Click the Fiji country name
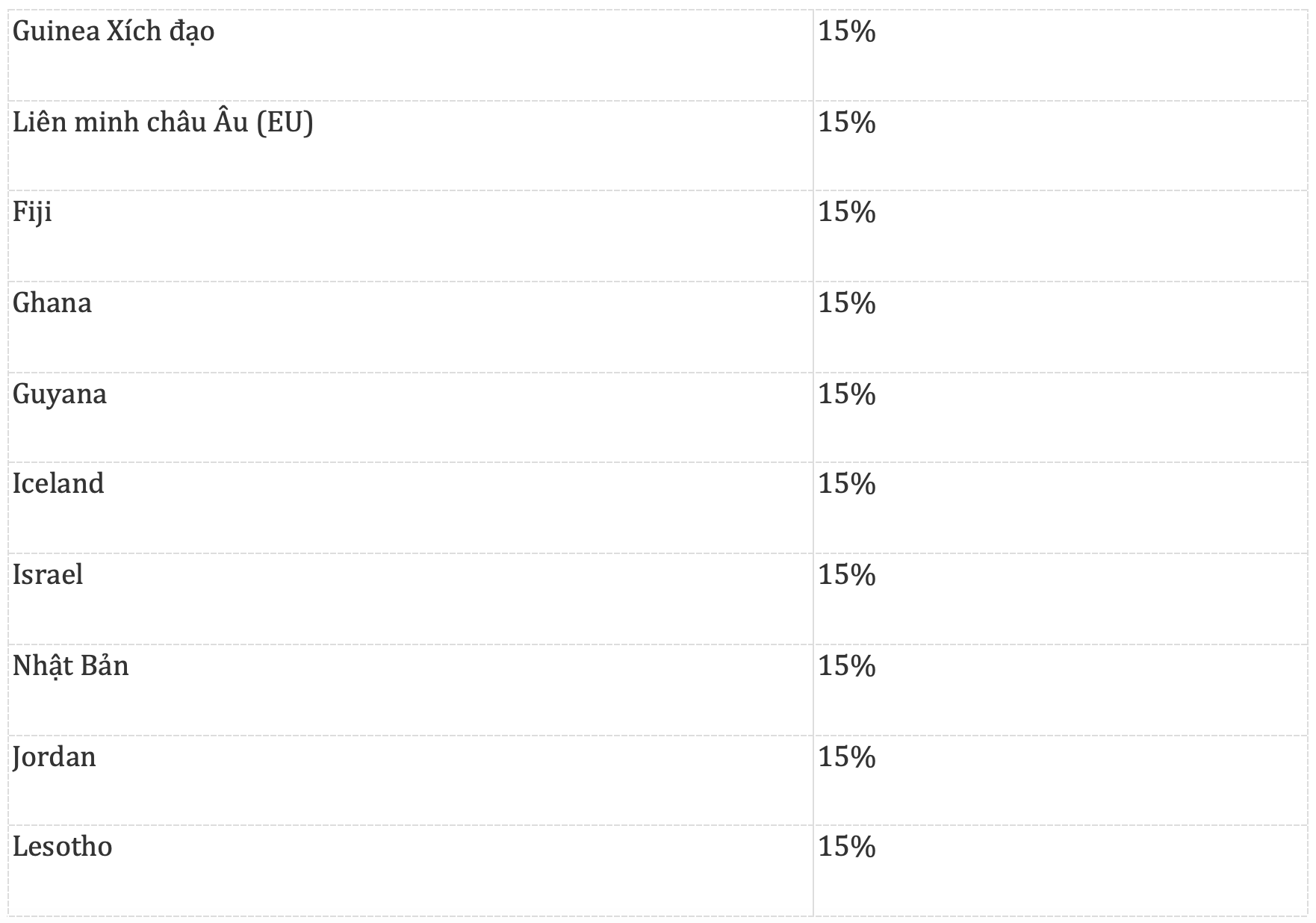 (32, 212)
